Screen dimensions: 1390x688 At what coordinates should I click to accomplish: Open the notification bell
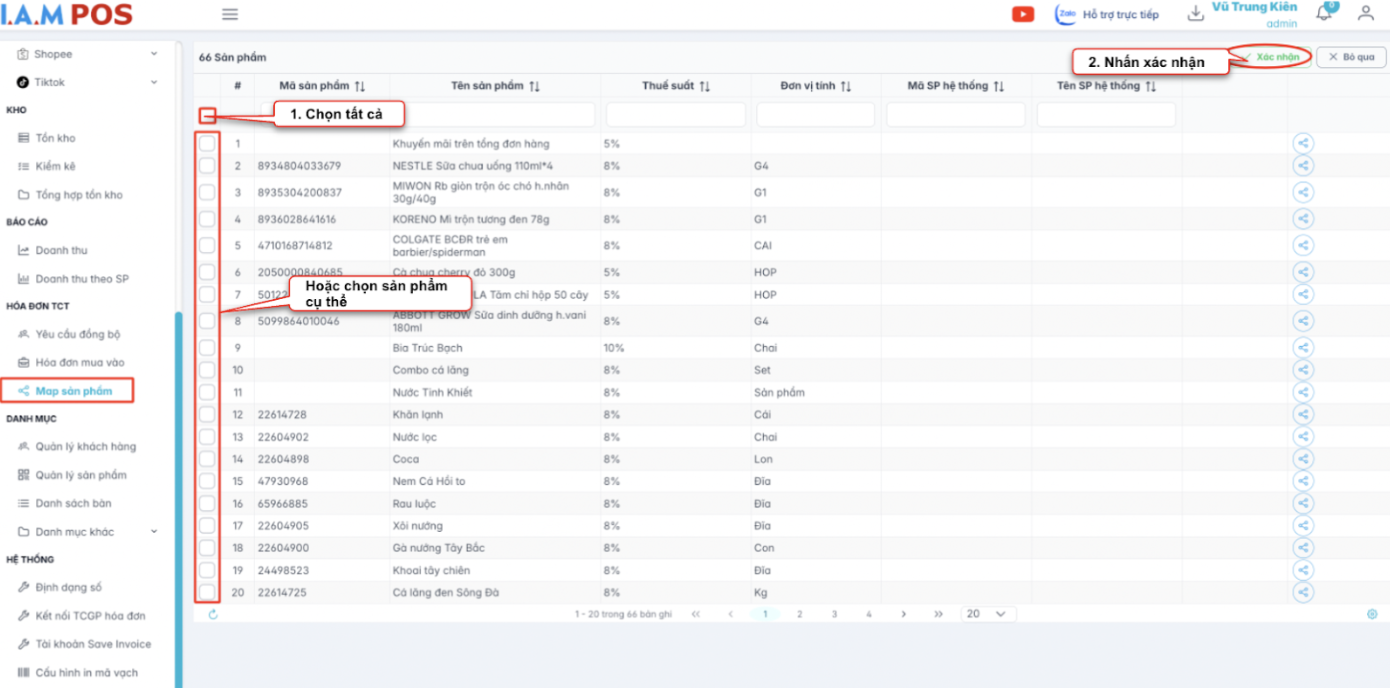click(x=1324, y=13)
